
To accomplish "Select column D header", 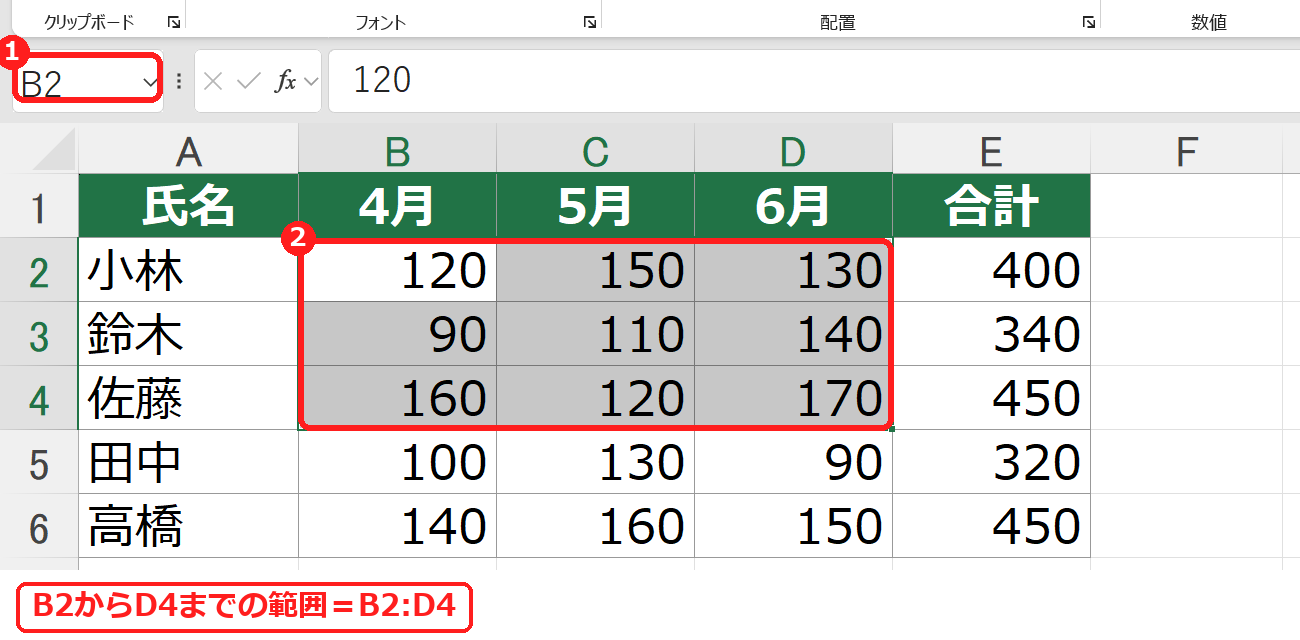I will 794,150.
